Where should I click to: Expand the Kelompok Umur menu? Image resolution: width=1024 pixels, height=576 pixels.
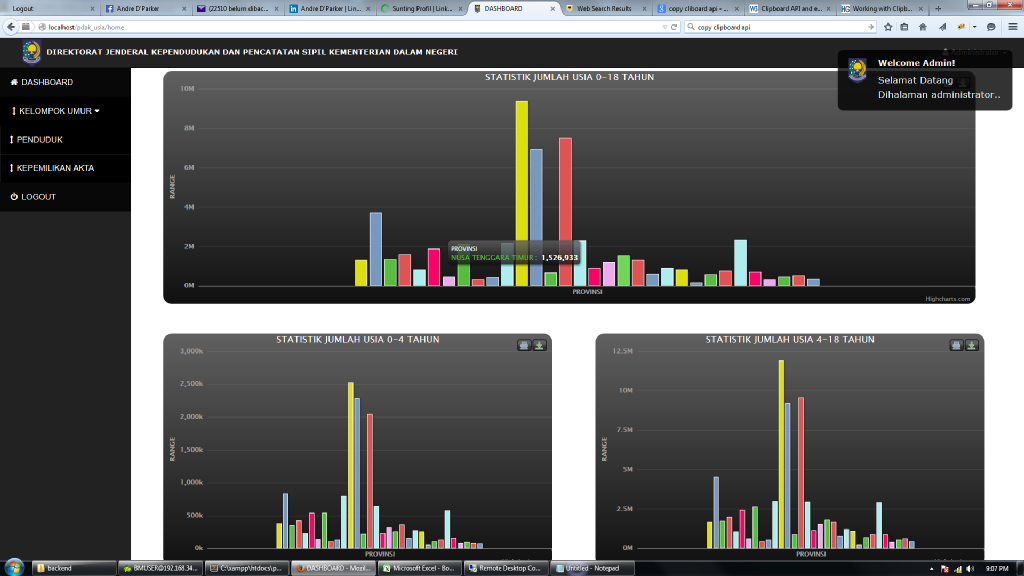58,111
